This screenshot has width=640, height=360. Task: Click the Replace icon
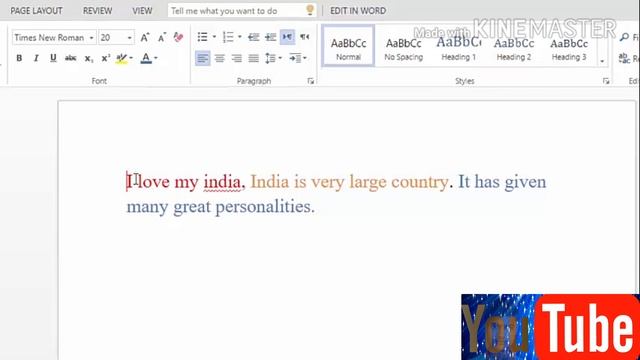pyautogui.click(x=624, y=58)
